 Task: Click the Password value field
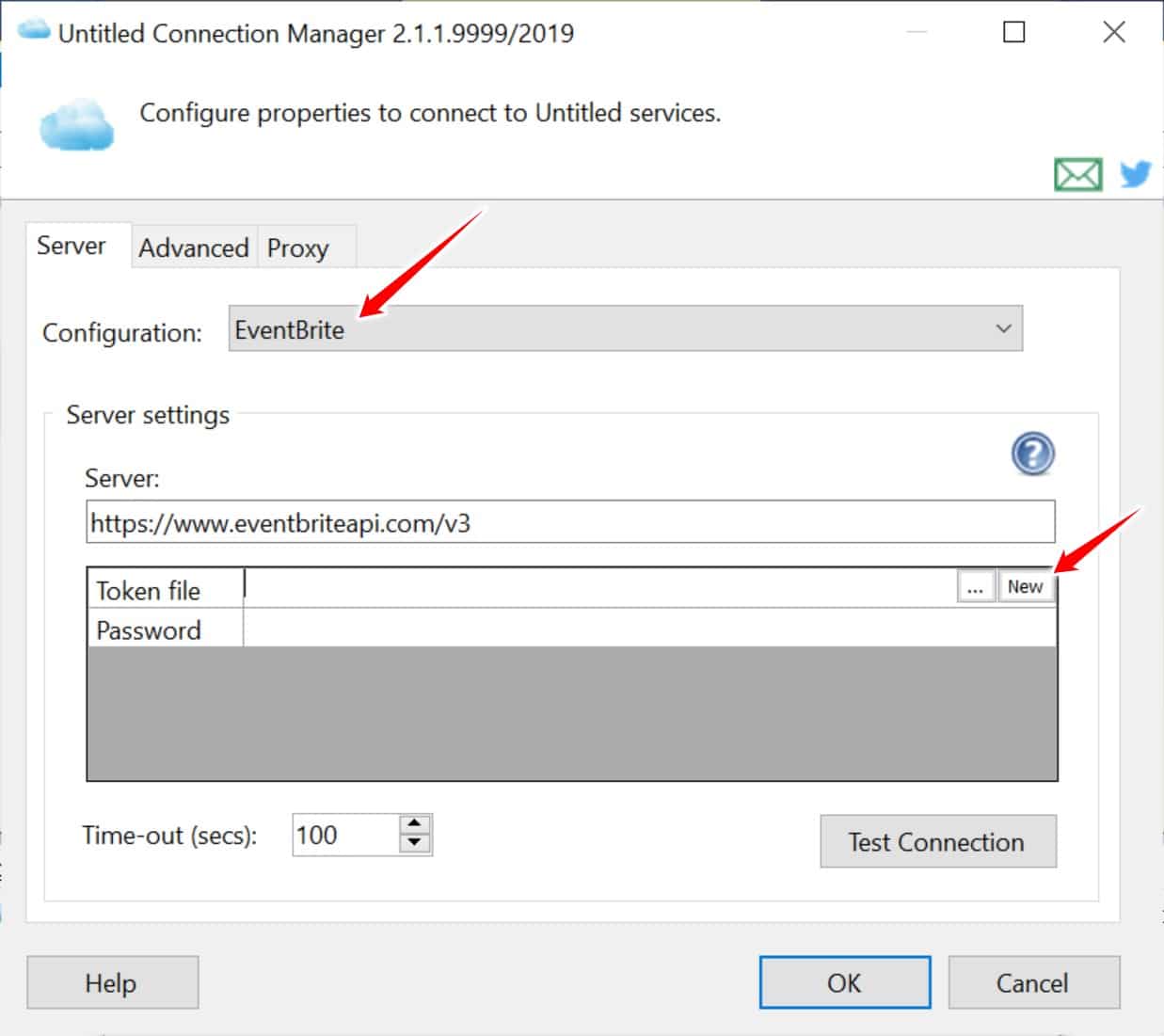tap(649, 629)
